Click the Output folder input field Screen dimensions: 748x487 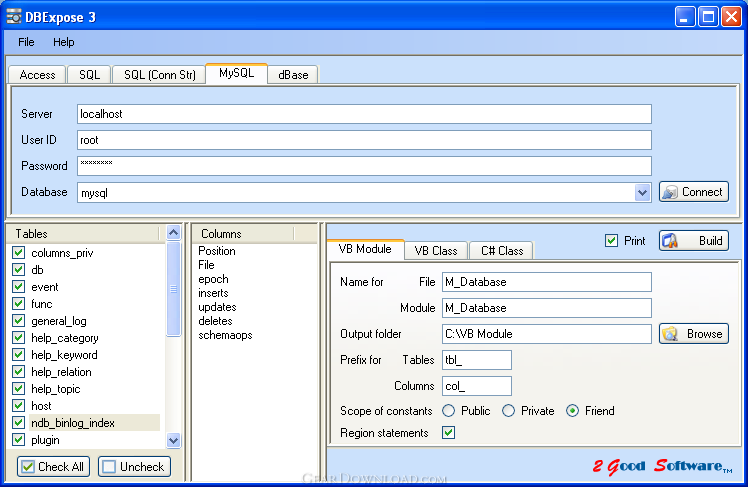[x=547, y=334]
